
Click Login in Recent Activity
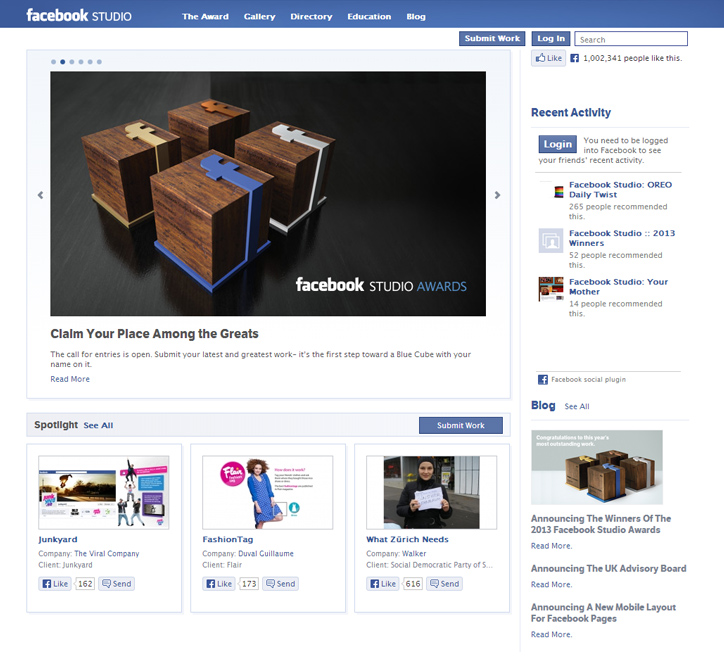pos(558,144)
